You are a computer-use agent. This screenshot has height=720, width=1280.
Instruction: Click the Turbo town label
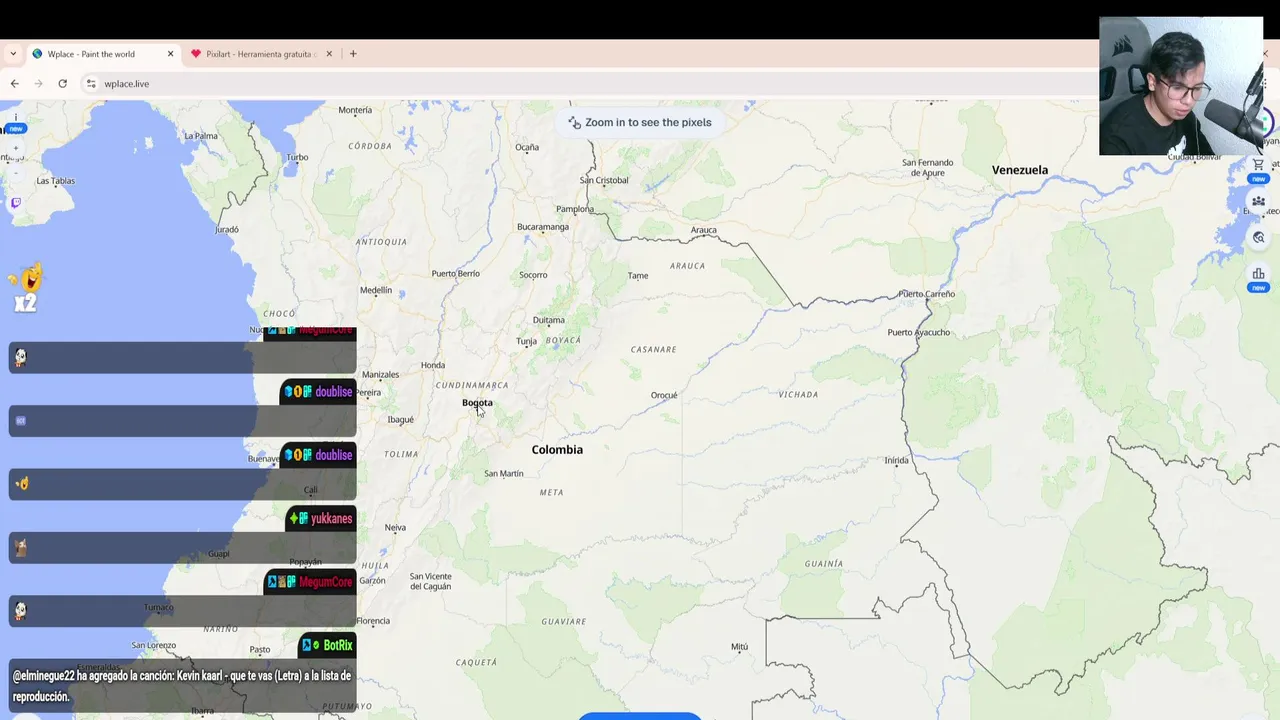(297, 157)
